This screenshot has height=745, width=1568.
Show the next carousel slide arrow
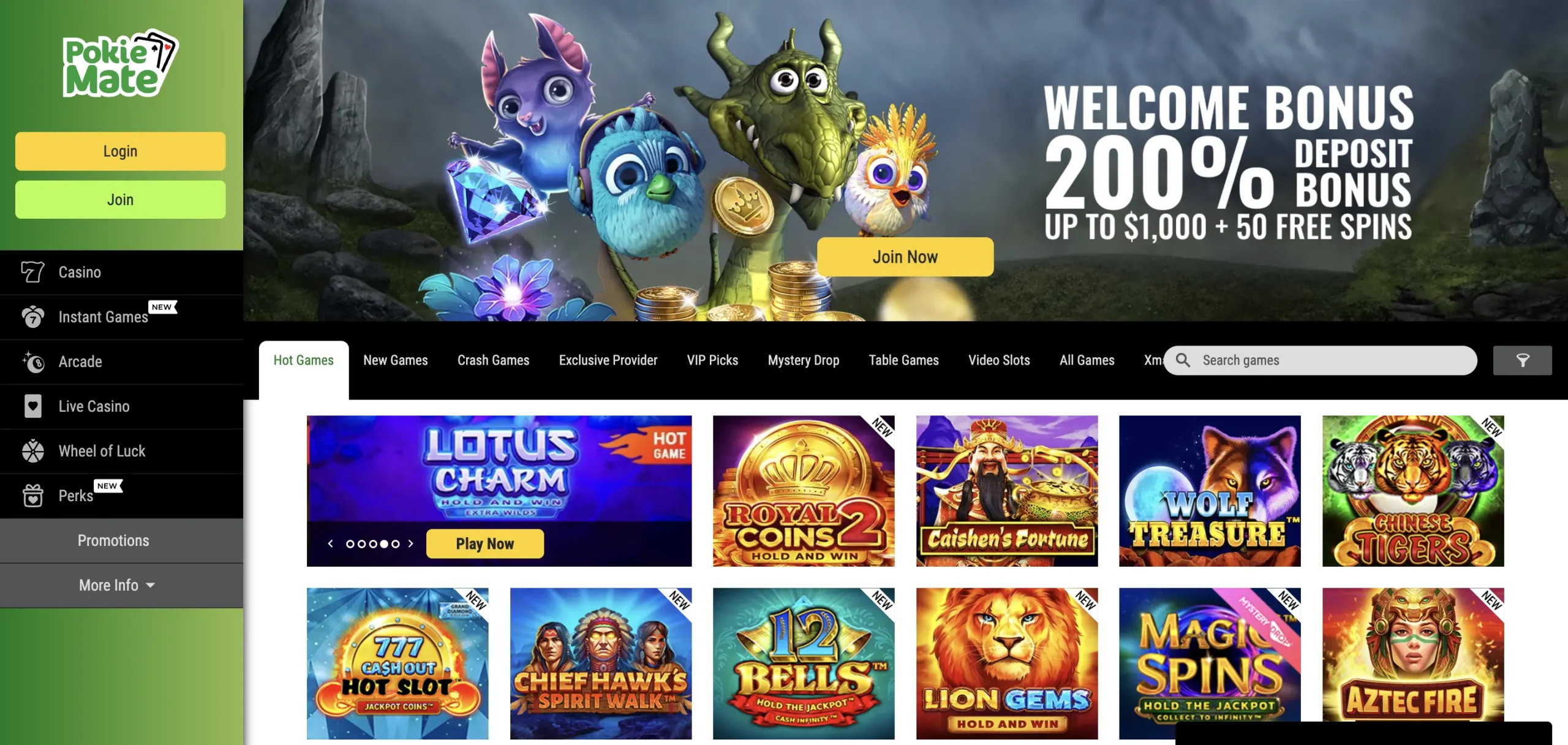410,543
